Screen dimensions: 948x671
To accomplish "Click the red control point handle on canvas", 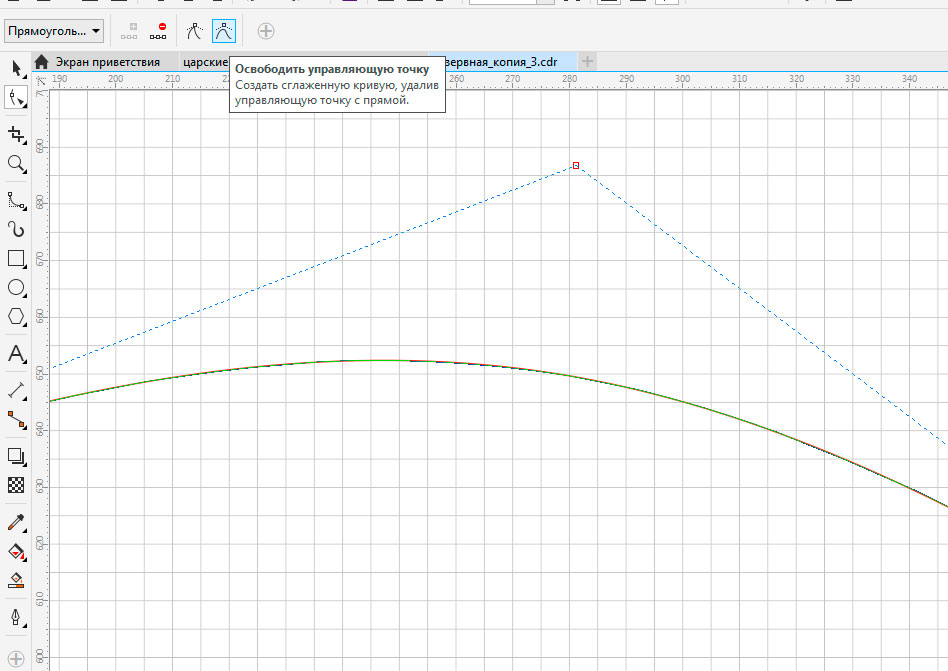I will 576,165.
